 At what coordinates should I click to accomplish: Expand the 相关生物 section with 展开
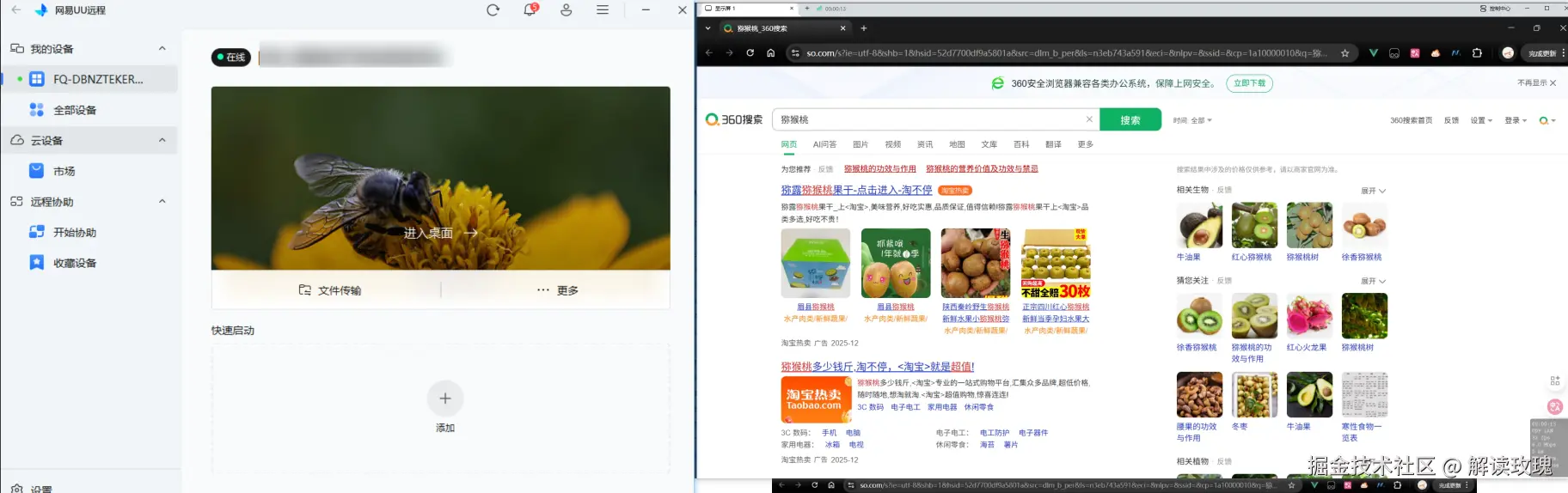click(x=1373, y=191)
